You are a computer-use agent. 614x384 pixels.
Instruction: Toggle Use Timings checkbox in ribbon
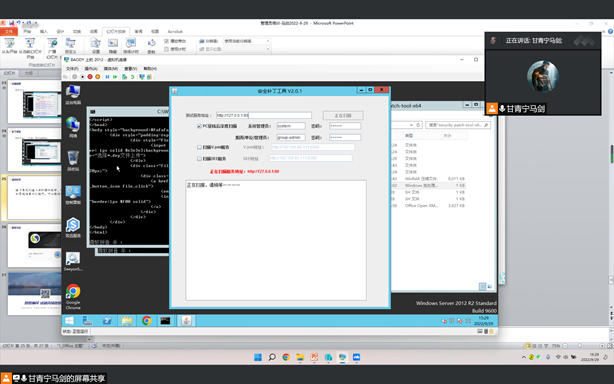(166, 49)
